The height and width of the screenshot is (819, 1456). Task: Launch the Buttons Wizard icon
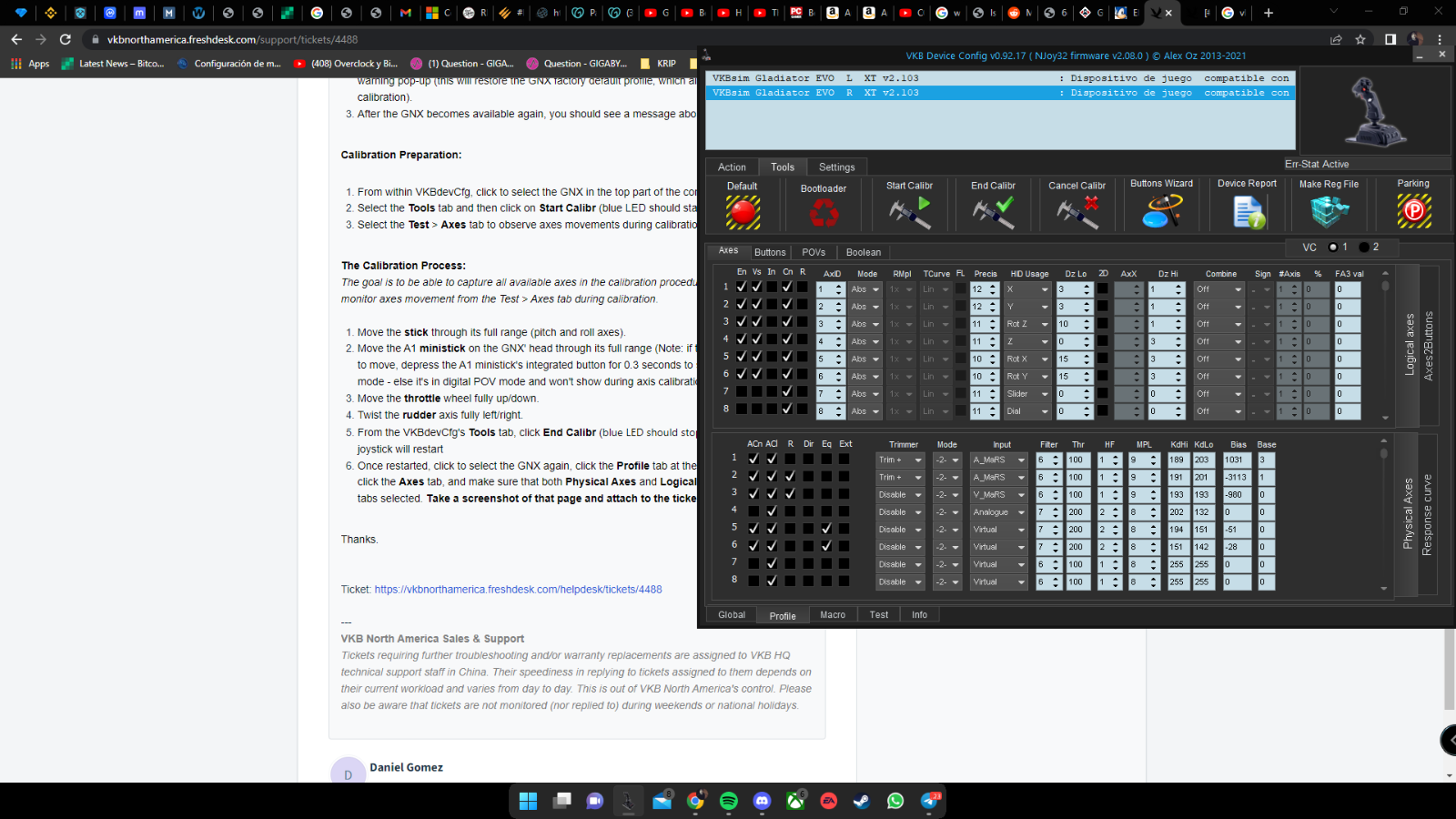click(x=1162, y=211)
